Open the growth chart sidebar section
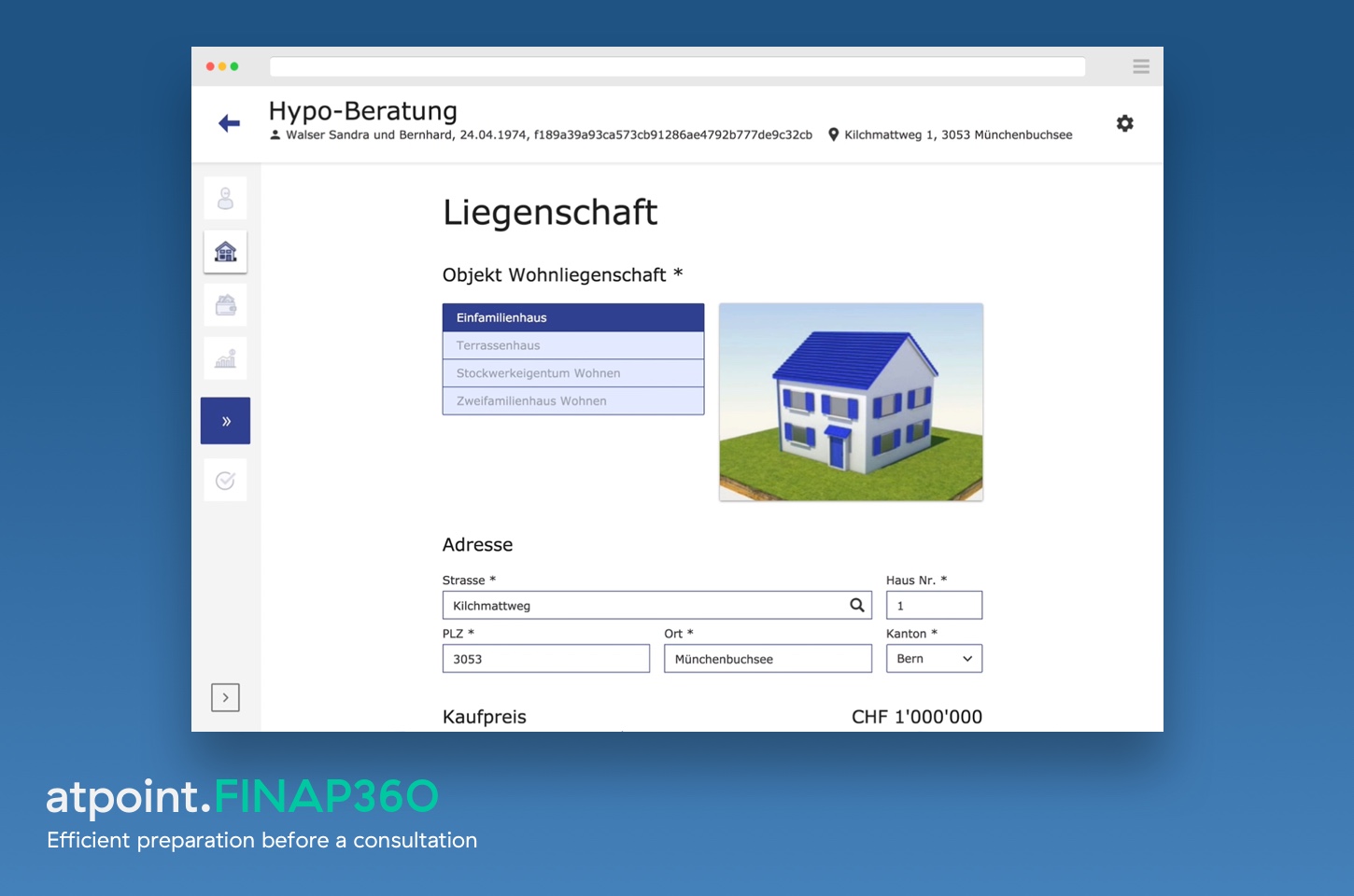The height and width of the screenshot is (896, 1354). 225,358
